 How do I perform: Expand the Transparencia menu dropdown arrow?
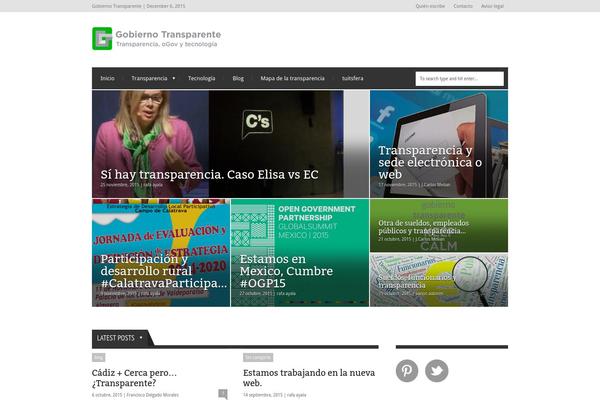click(174, 78)
